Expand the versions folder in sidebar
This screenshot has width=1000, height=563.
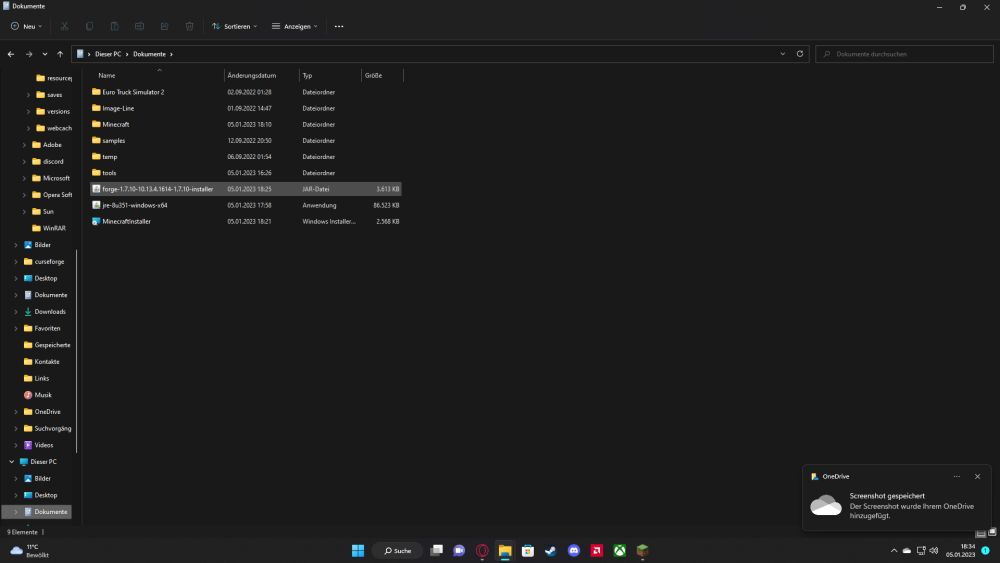click(x=28, y=112)
